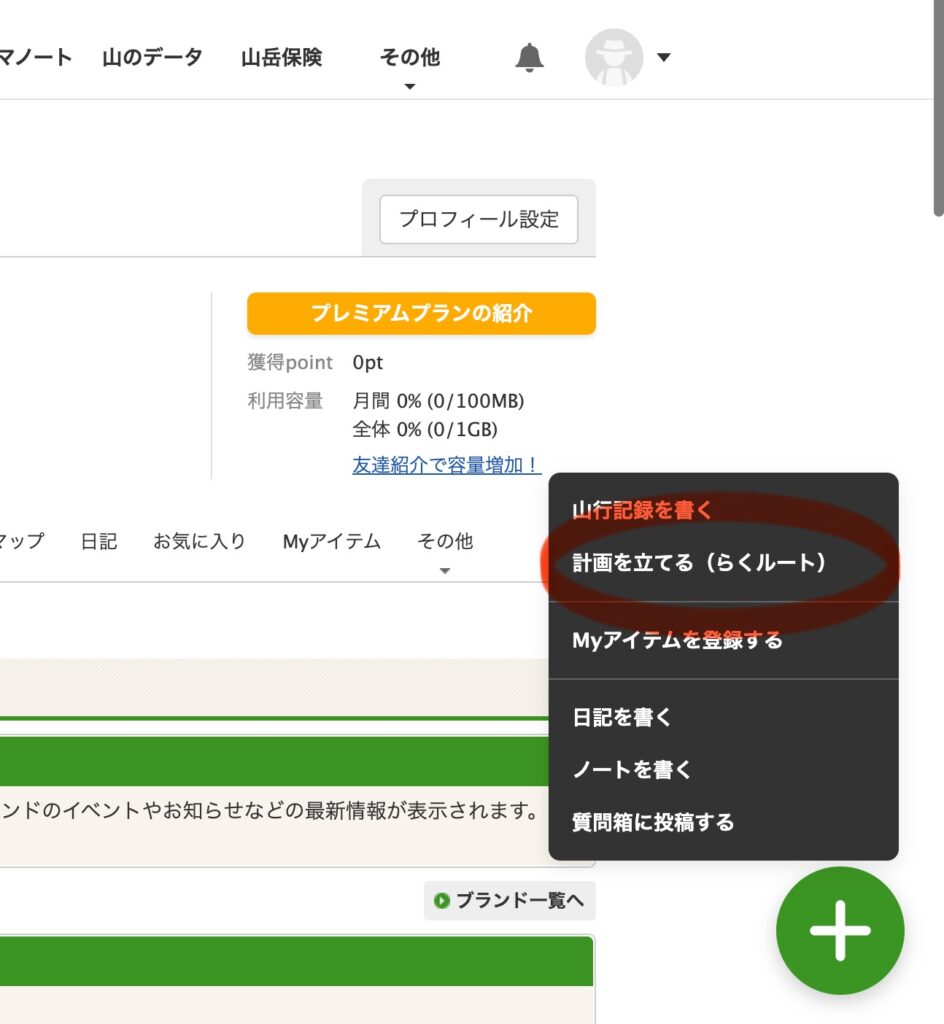Click the green arrow icon on ブランド一覧へ
The height and width of the screenshot is (1024, 944).
coord(442,901)
